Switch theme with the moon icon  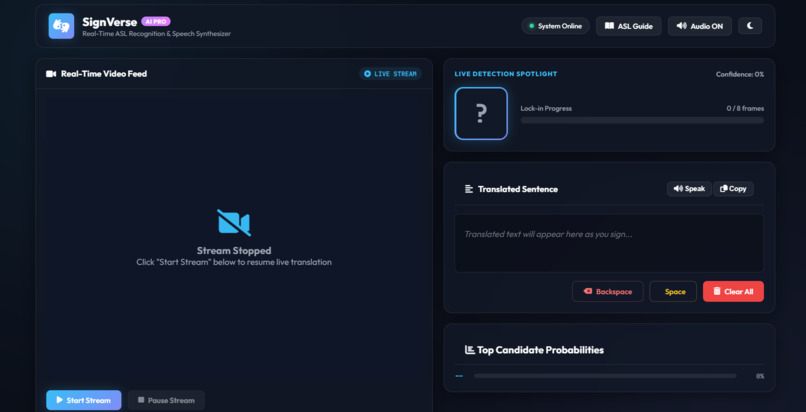tap(750, 26)
